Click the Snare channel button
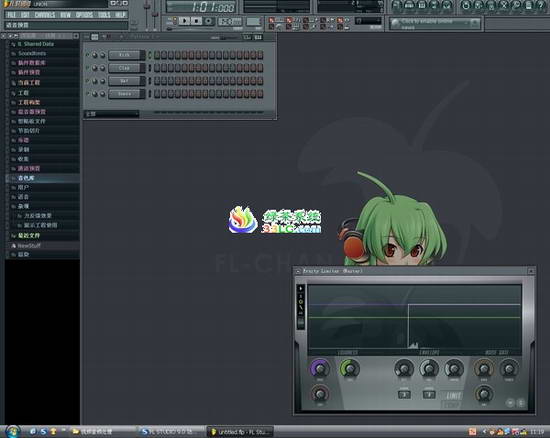The height and width of the screenshot is (438, 550). 125,94
